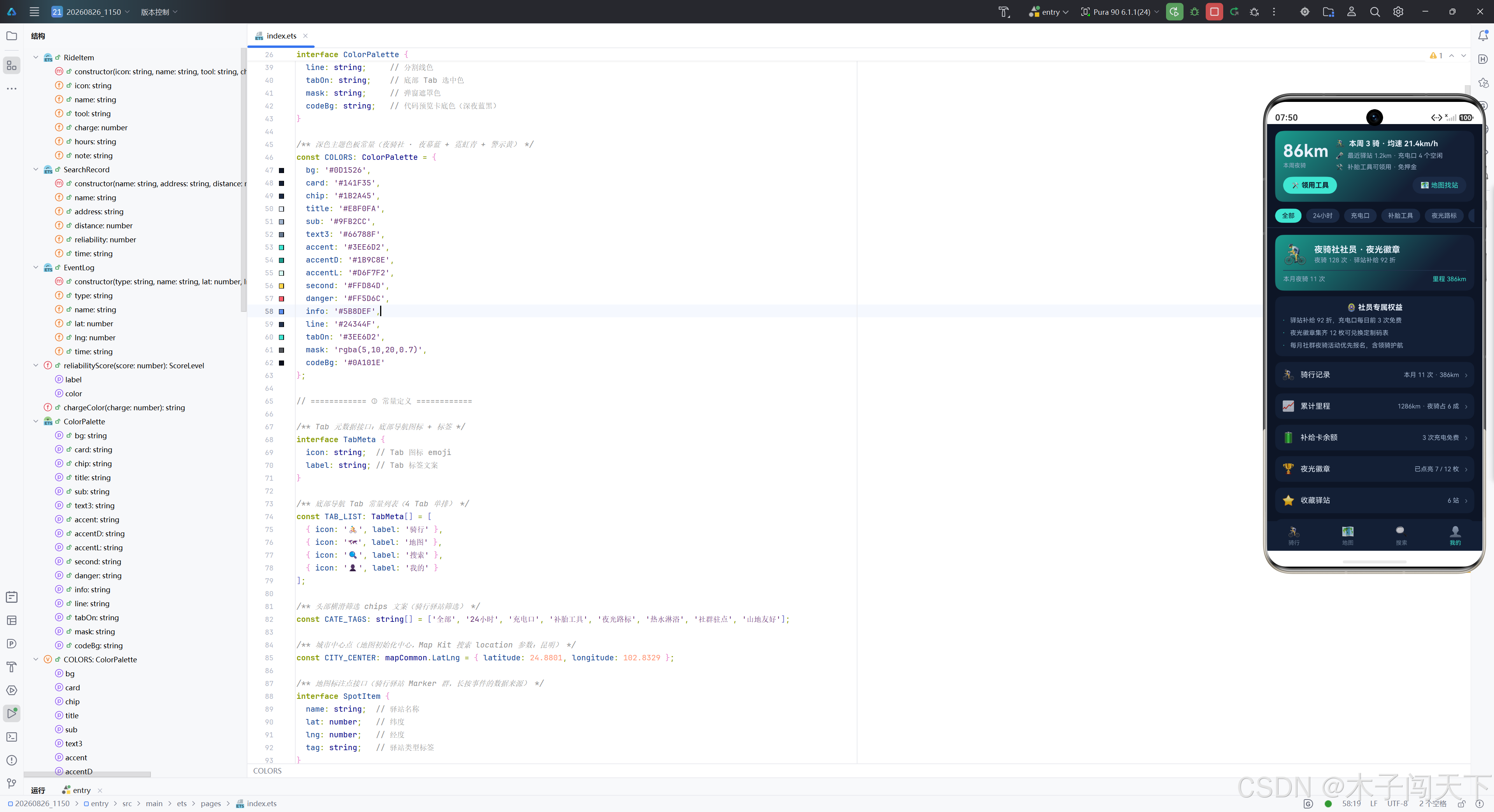Image resolution: width=1494 pixels, height=812 pixels.
Task: Click the LF line separator indicator
Action: (x=1373, y=803)
